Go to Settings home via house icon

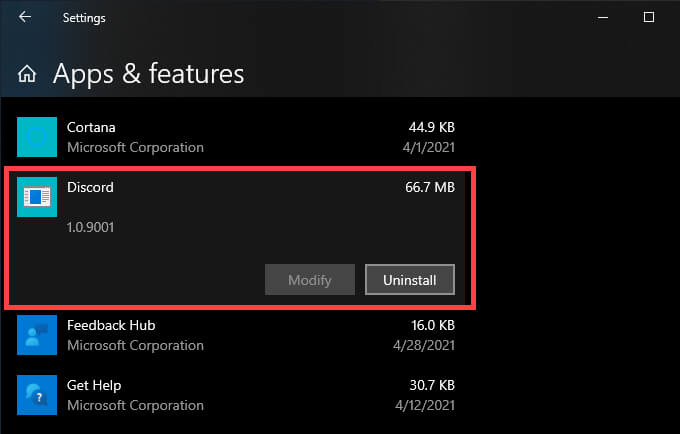[x=28, y=74]
